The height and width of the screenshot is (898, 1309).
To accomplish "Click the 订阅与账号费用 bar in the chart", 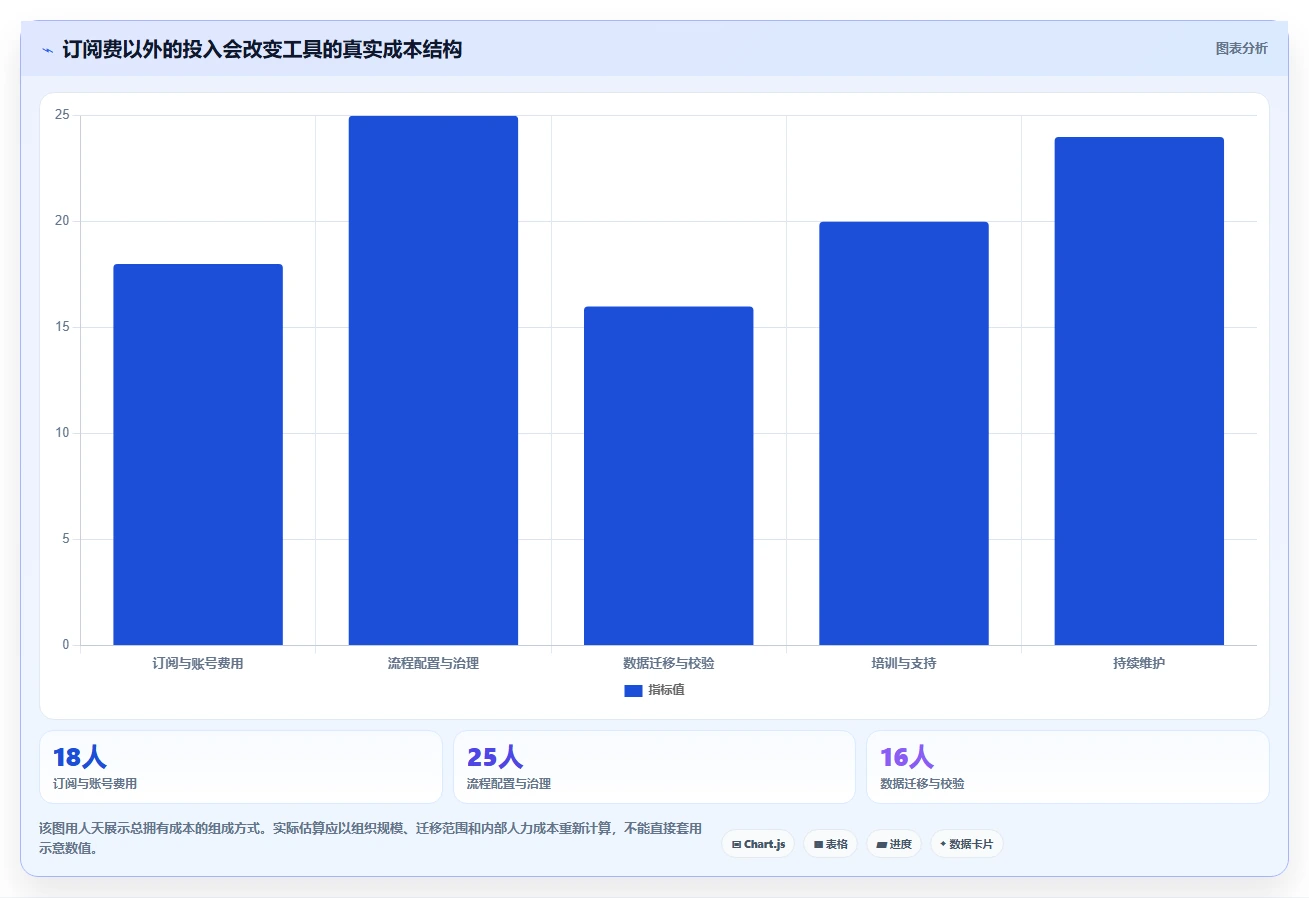I will tap(198, 455).
